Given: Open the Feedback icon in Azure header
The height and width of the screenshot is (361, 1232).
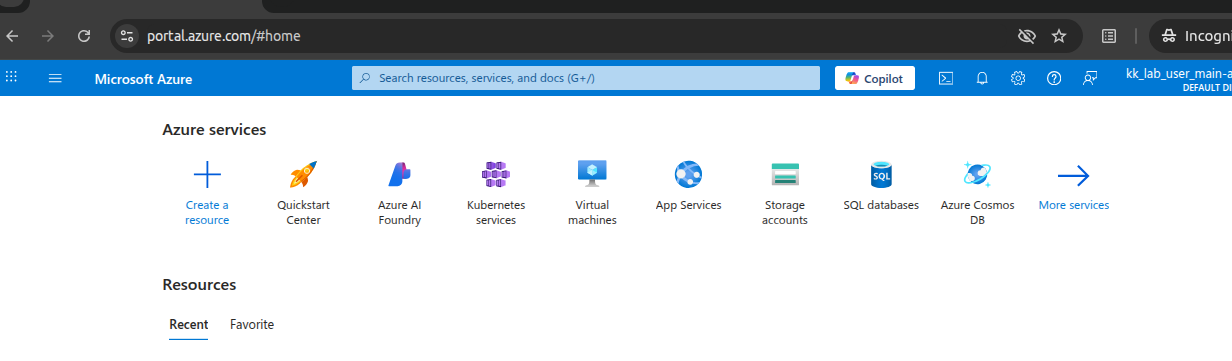Looking at the screenshot, I should point(1090,78).
